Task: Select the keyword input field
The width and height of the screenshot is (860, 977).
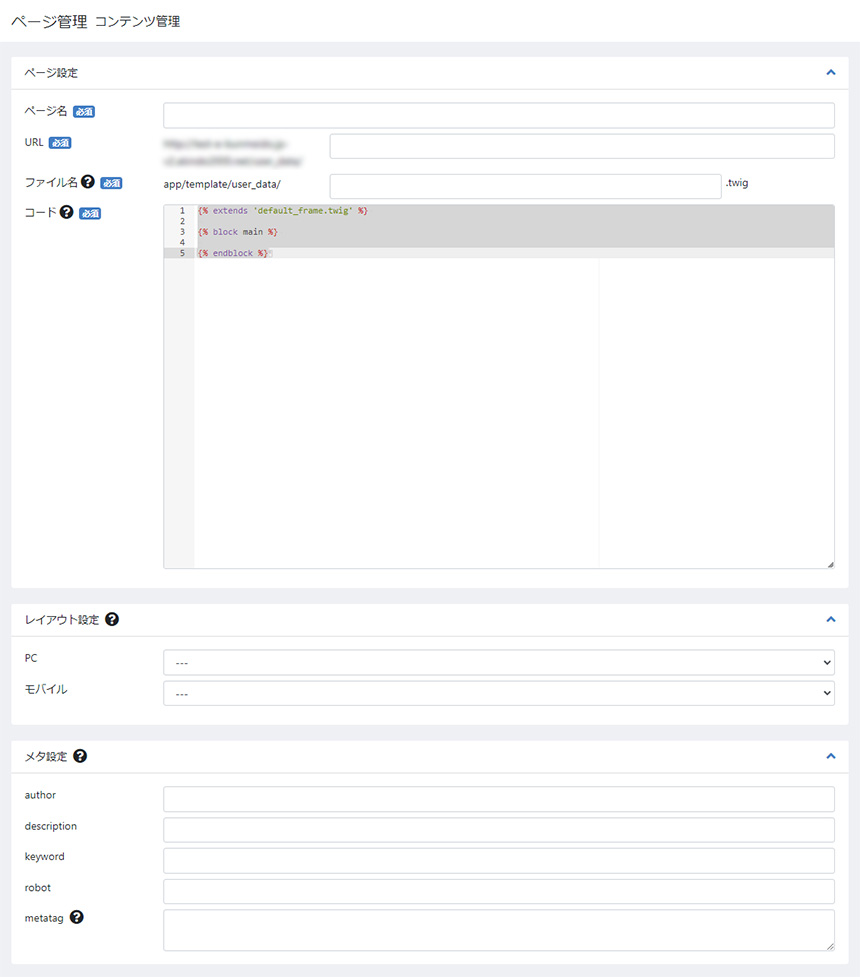Action: [x=498, y=860]
